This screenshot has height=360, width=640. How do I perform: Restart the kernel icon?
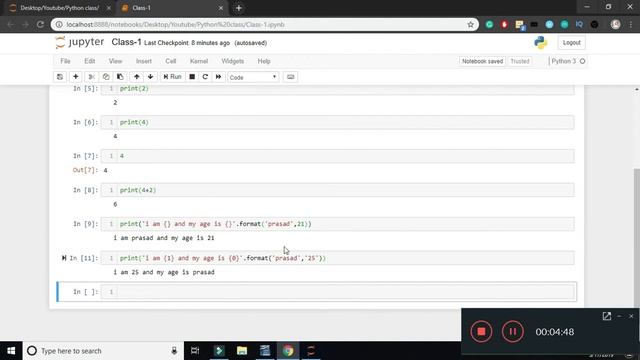pyautogui.click(x=205, y=77)
